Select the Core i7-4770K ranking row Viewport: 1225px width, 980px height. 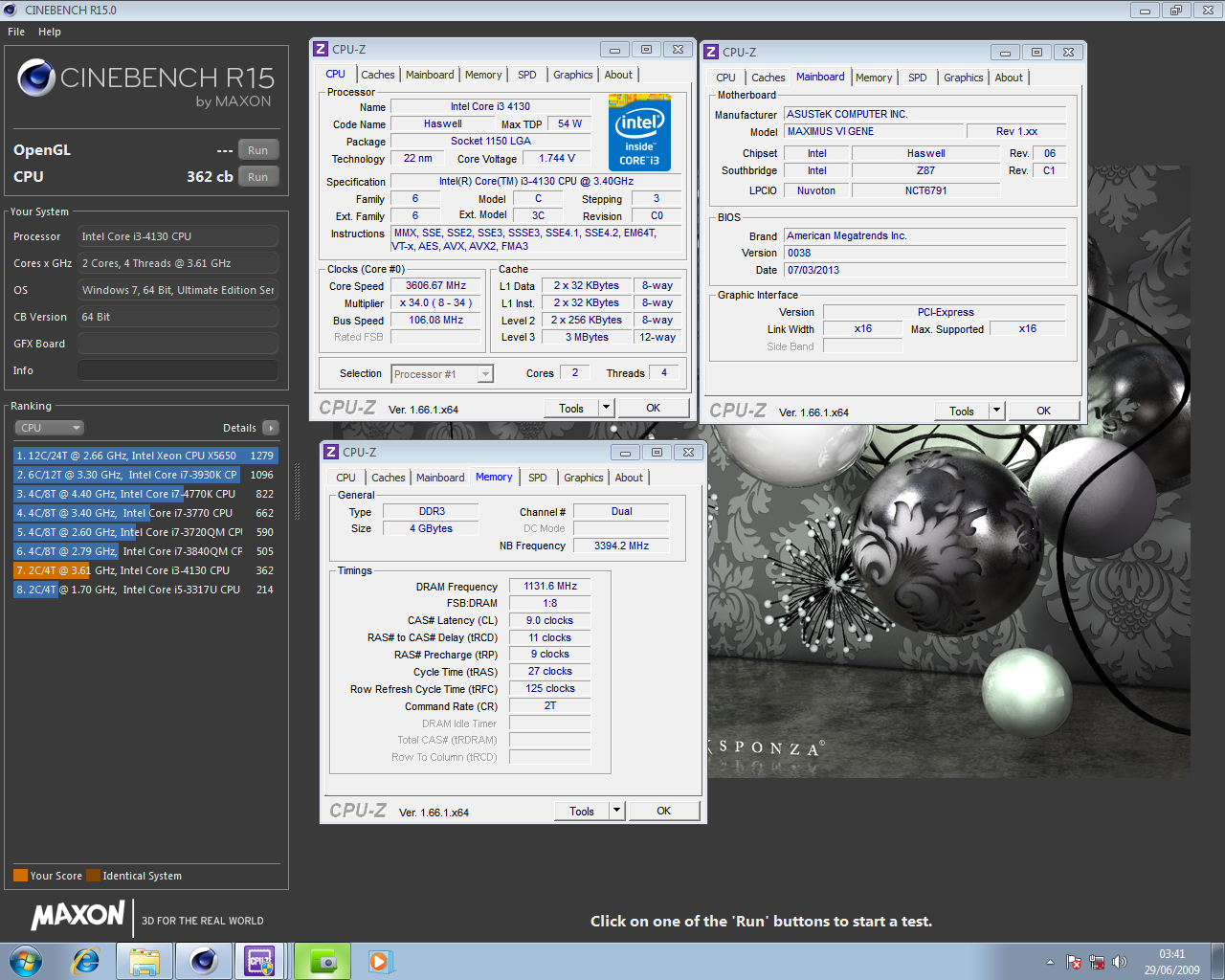[x=145, y=494]
